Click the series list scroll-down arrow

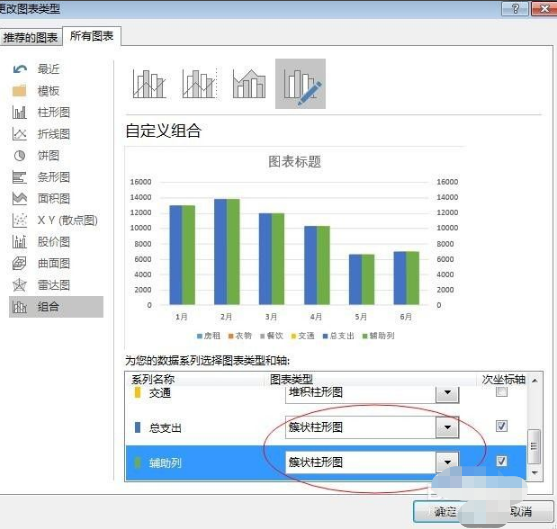coord(534,473)
